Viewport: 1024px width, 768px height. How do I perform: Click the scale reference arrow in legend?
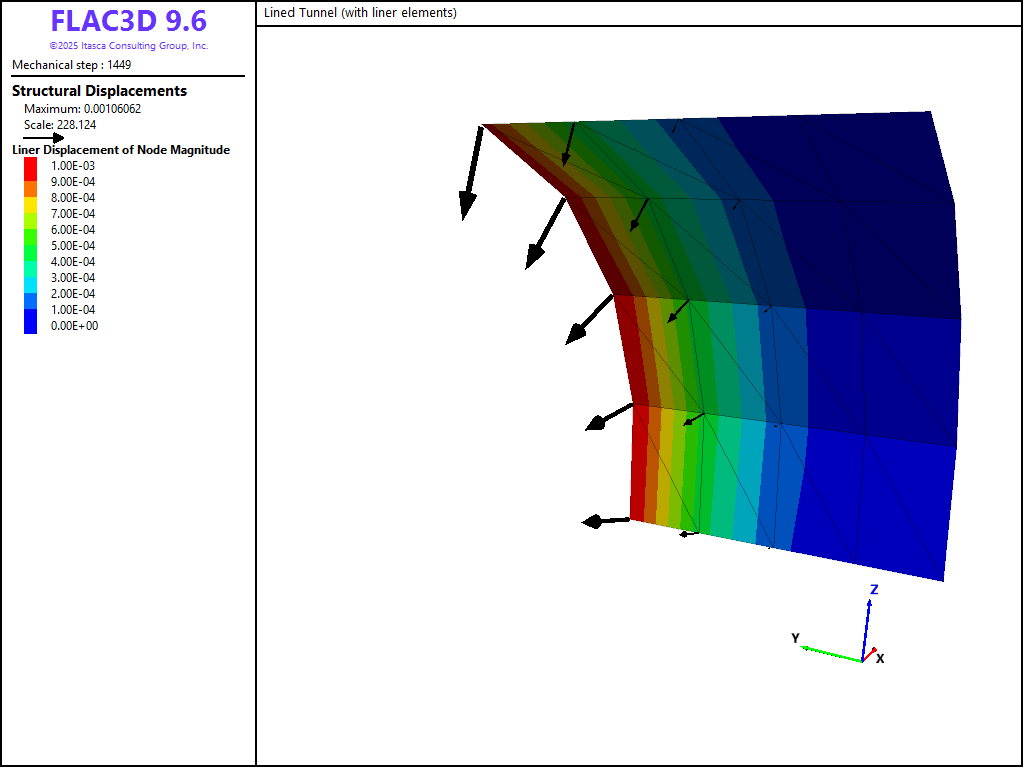(43, 138)
